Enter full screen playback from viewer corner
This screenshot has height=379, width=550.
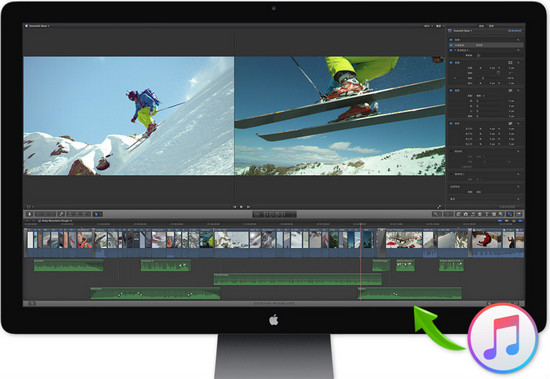[439, 207]
